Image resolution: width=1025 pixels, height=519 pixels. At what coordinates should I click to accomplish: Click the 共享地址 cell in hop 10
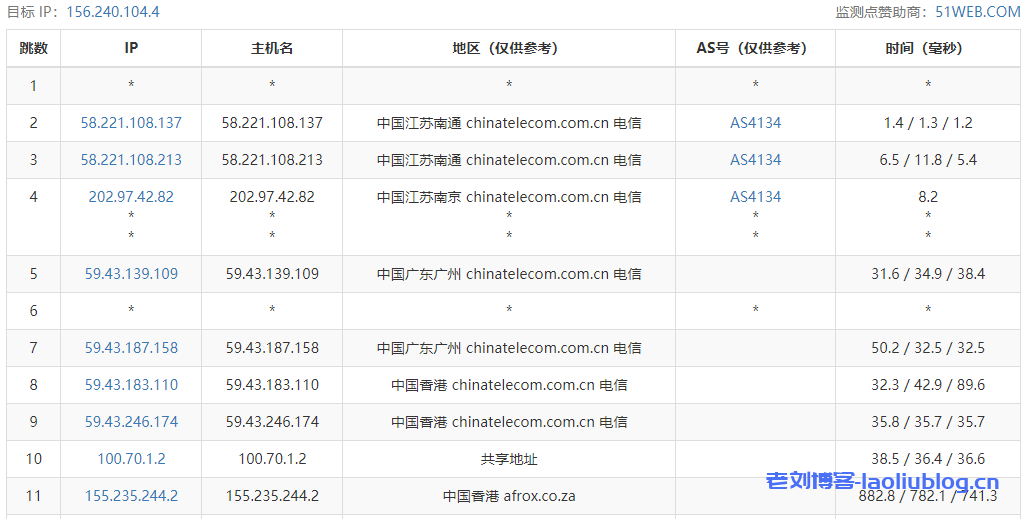[x=509, y=459]
